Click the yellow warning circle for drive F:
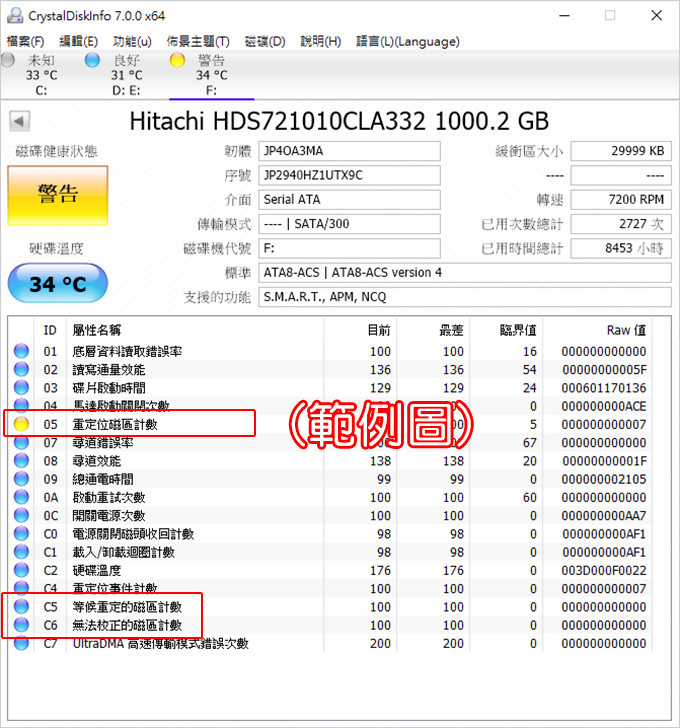Image resolution: width=680 pixels, height=728 pixels. (177, 60)
